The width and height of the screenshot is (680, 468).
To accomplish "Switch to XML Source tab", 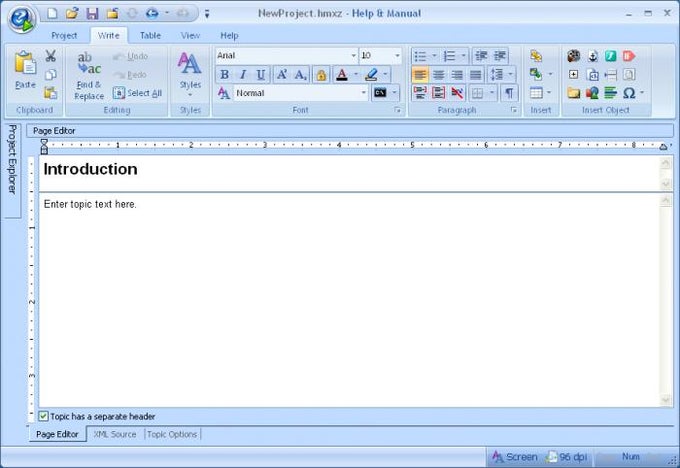I will point(115,434).
